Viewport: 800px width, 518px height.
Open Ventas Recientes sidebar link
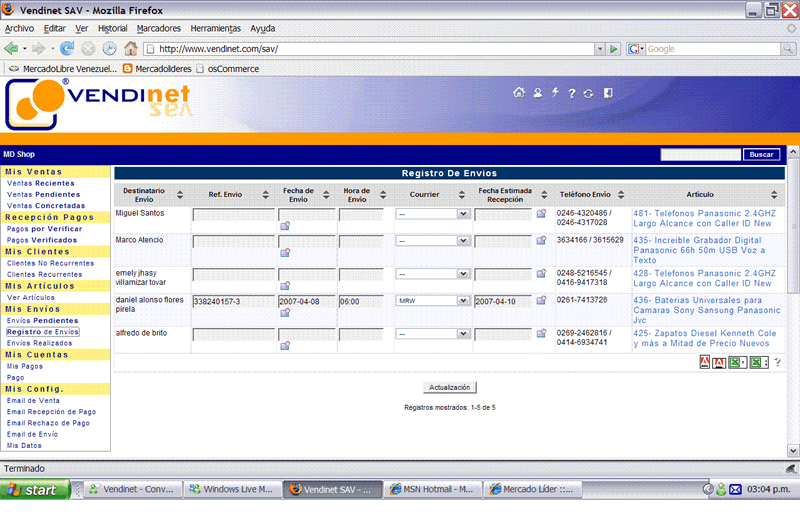click(x=41, y=183)
